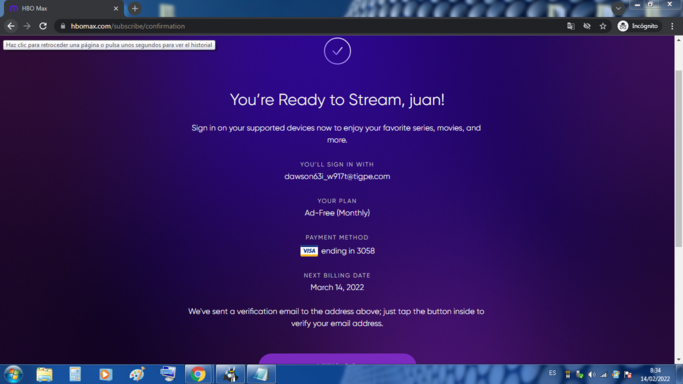Screen dimensions: 683x384
Task: Open the network signal tray icon
Action: [x=603, y=374]
